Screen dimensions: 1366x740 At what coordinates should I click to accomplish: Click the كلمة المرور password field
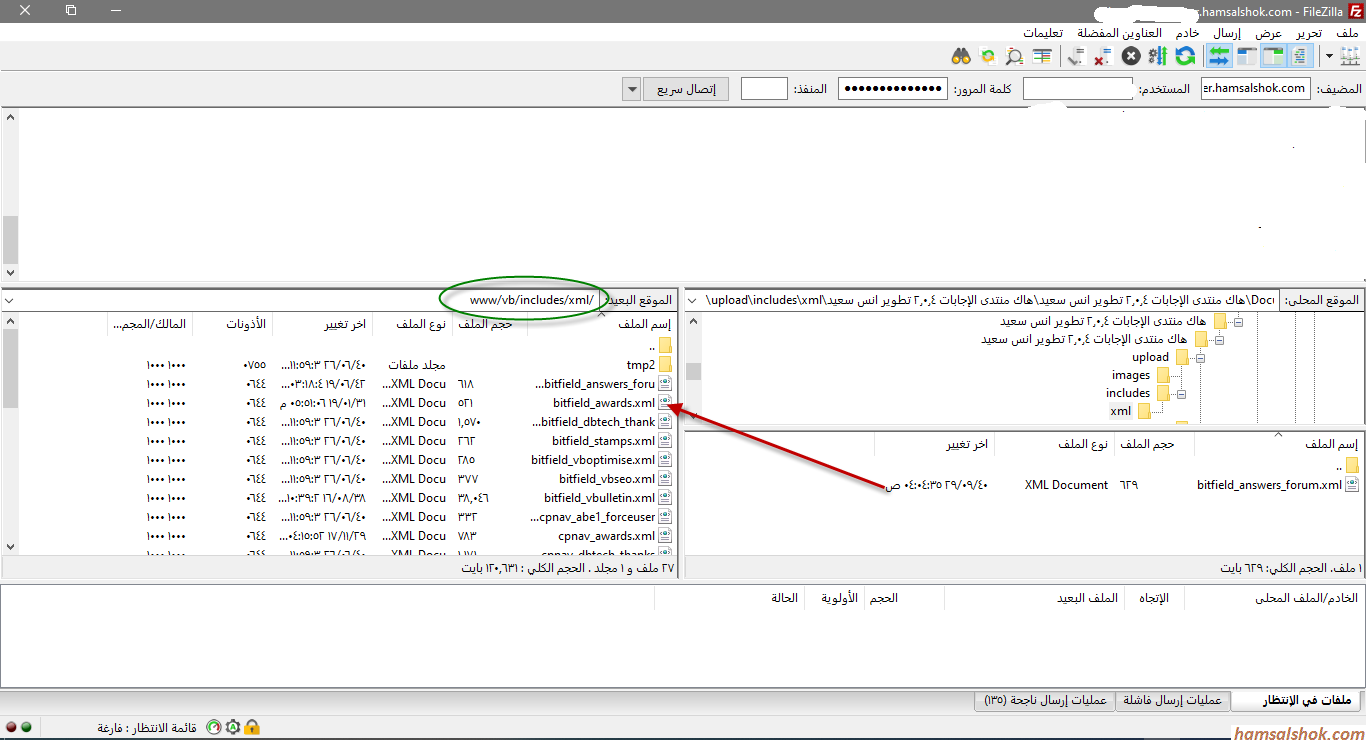tap(893, 88)
